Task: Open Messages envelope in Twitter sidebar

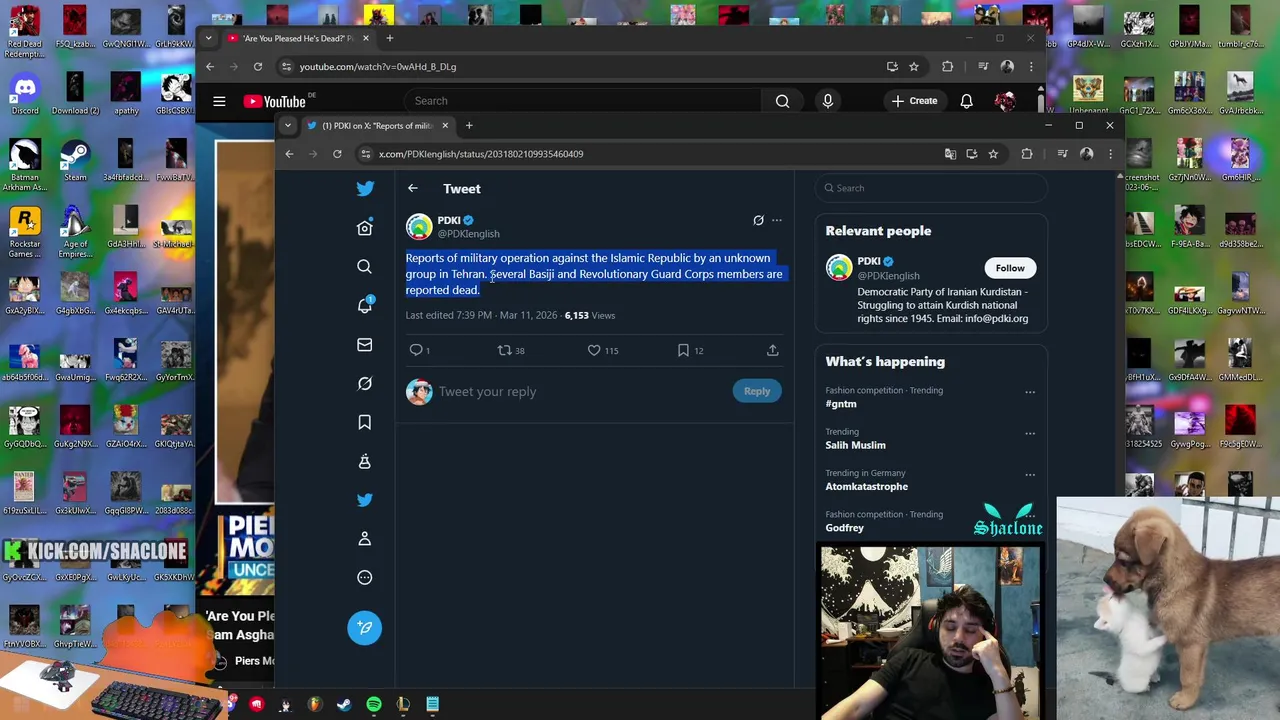Action: (x=365, y=345)
